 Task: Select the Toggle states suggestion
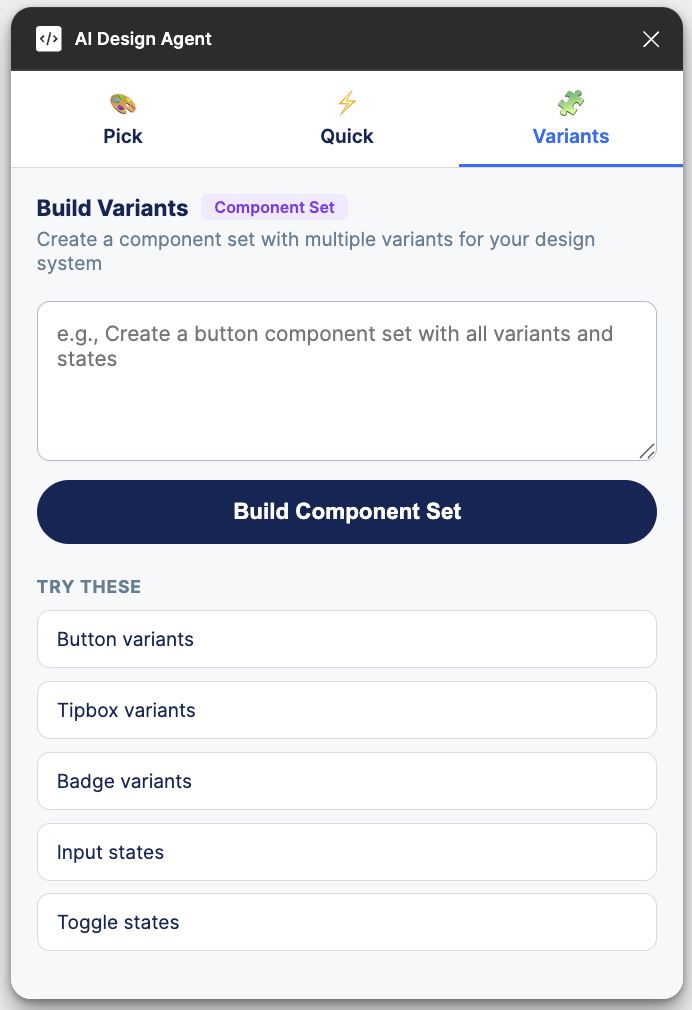click(347, 922)
